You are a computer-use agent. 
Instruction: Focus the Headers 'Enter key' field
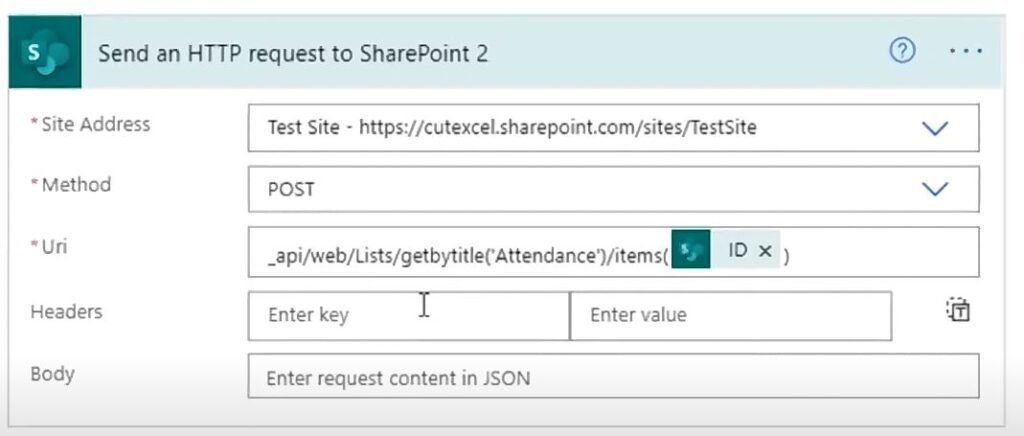click(x=409, y=316)
